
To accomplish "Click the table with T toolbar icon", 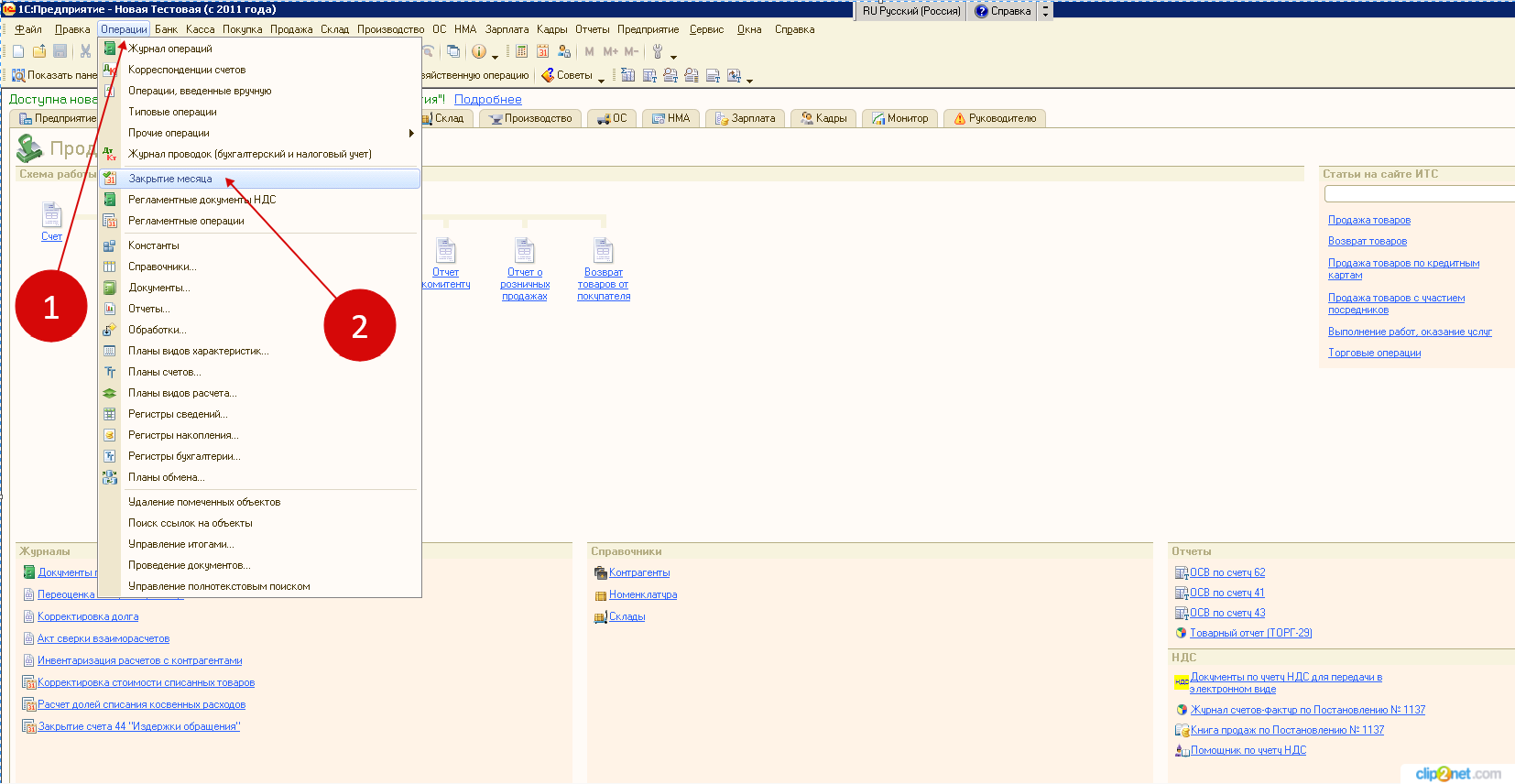I will (649, 75).
